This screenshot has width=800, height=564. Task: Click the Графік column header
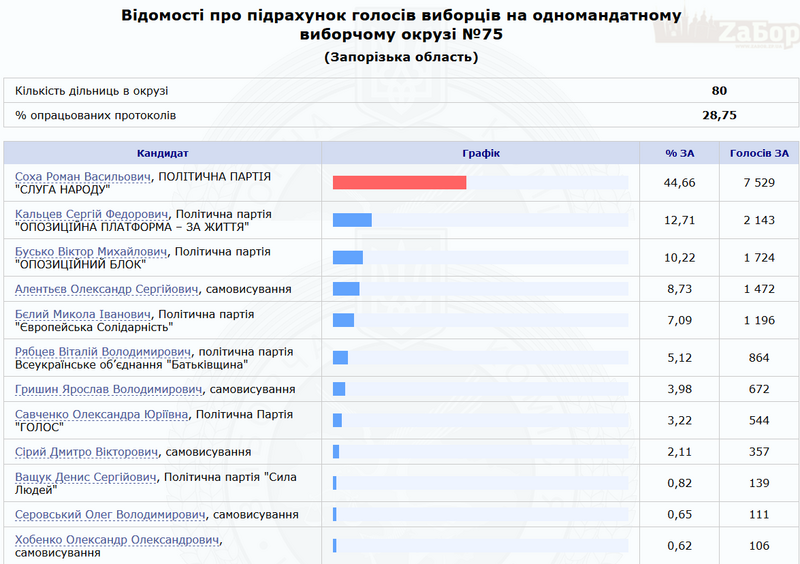point(480,153)
